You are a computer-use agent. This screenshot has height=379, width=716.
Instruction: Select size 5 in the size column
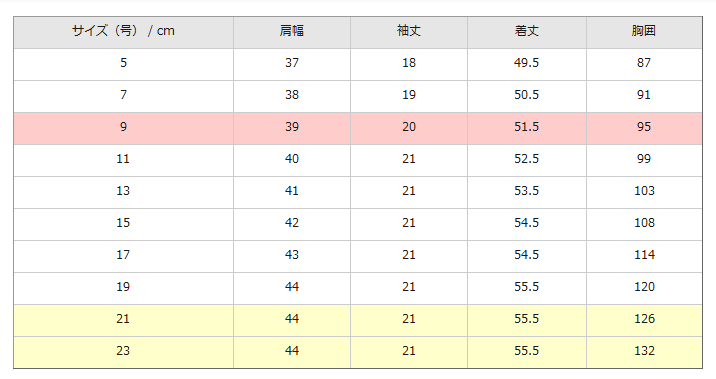123,64
